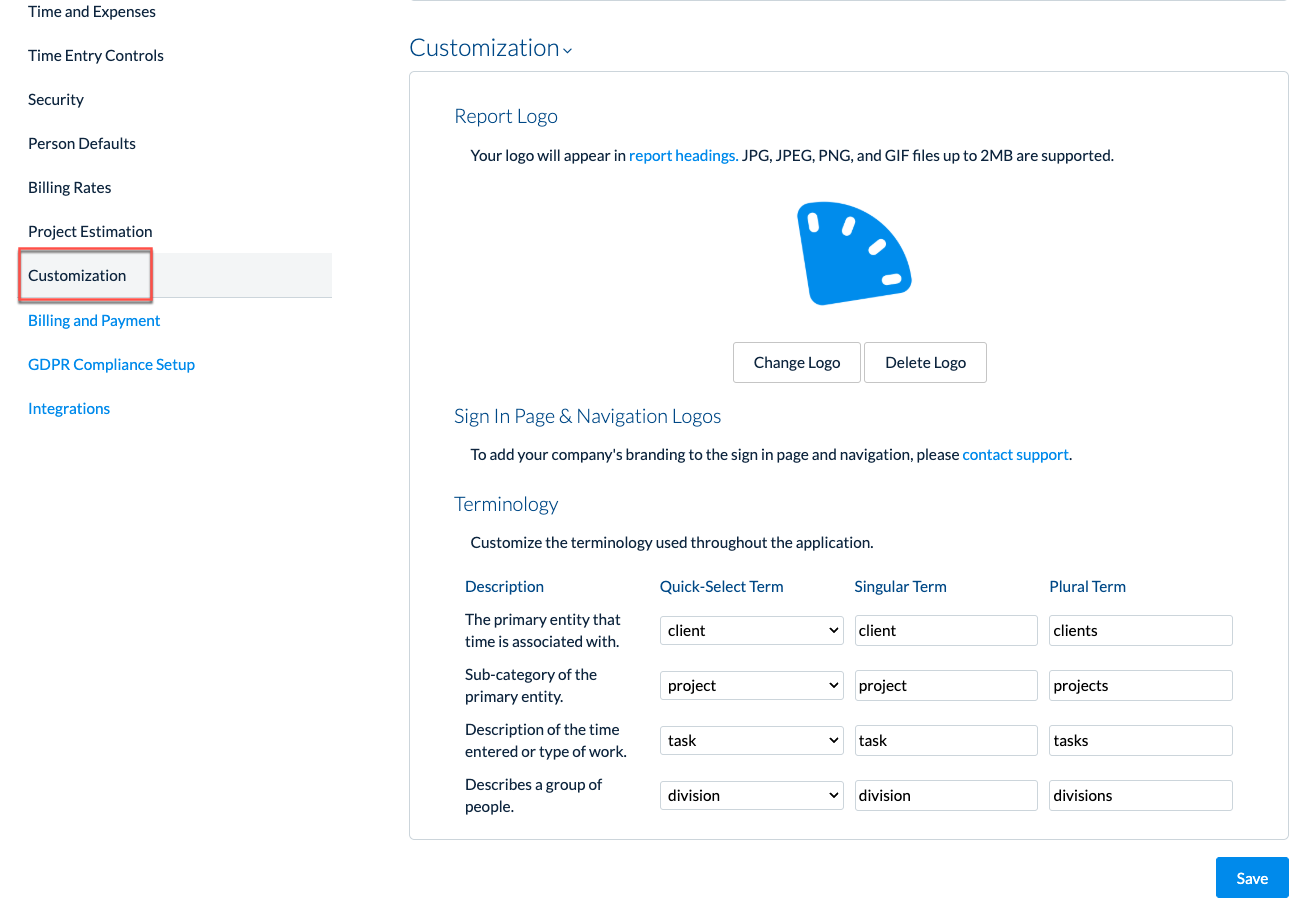Open the division Quick-Select Term dropdown
The height and width of the screenshot is (910, 1306).
point(751,795)
